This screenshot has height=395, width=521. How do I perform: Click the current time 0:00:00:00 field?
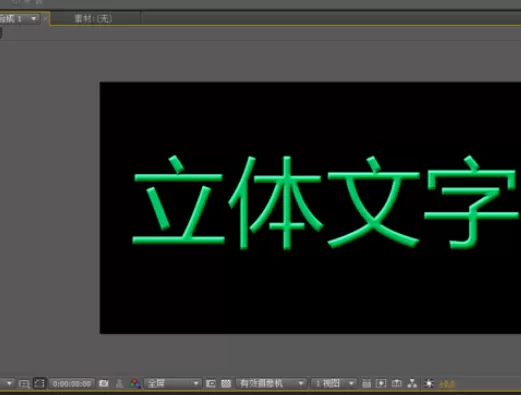(72, 384)
